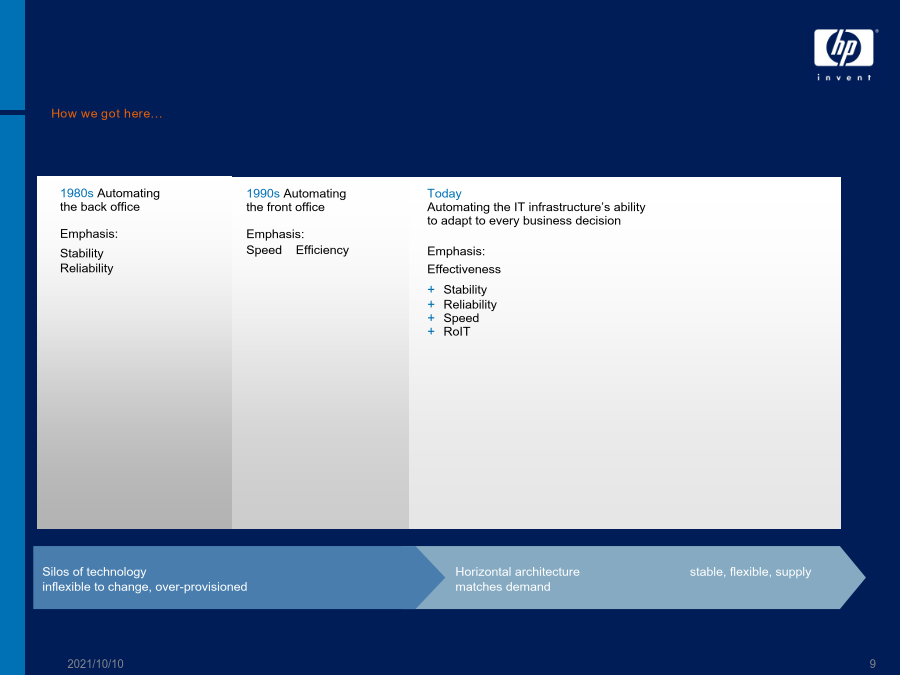The height and width of the screenshot is (675, 900).
Task: Click 'Reliability' in the 1980s column
Action: tap(87, 269)
